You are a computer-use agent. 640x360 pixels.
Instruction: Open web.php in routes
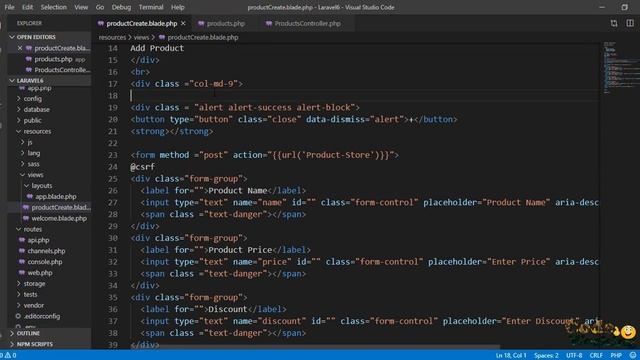pyautogui.click(x=40, y=273)
